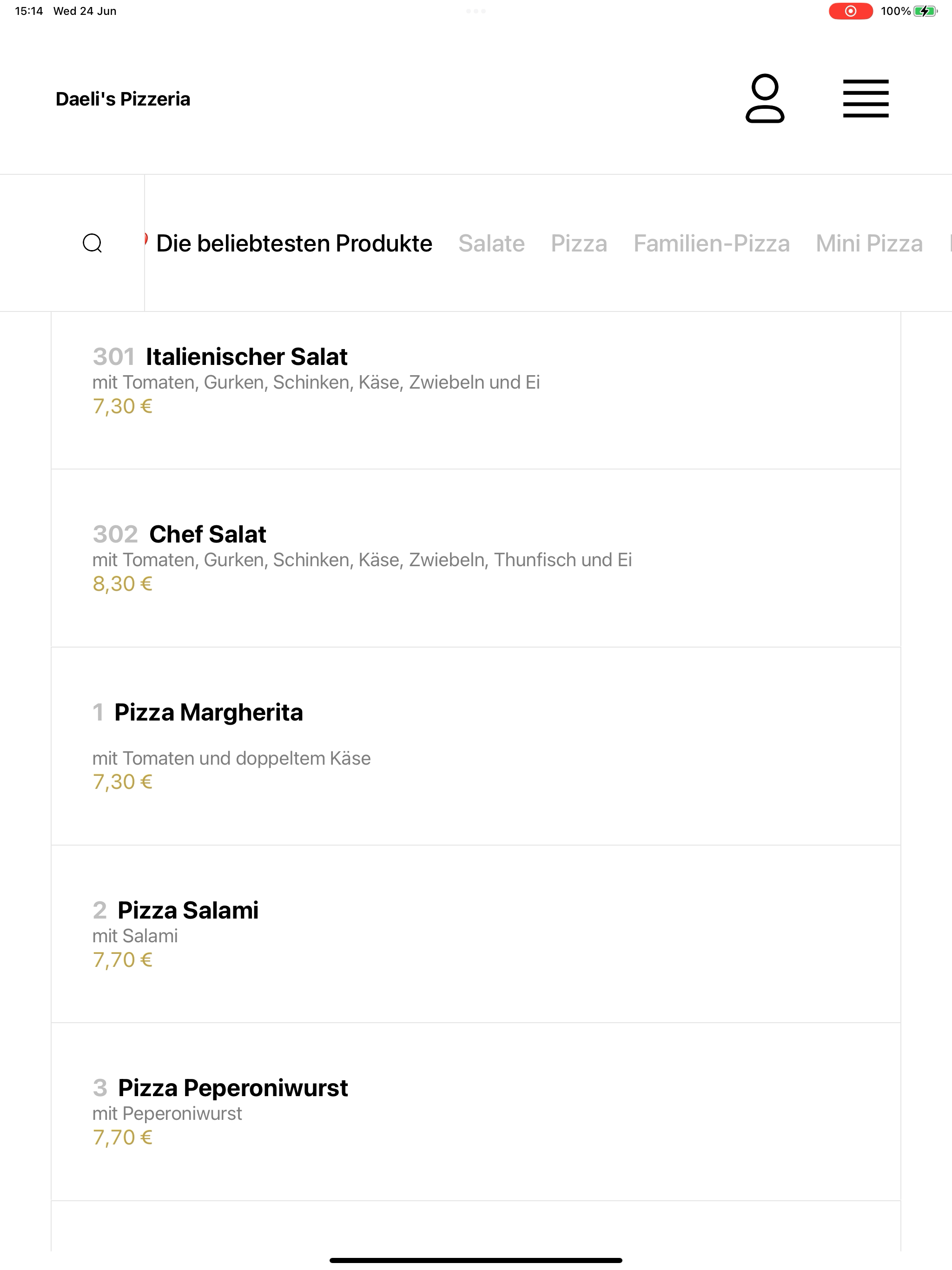952x1270 pixels.
Task: Select Die beliebtesten Produkte tab
Action: tap(294, 244)
